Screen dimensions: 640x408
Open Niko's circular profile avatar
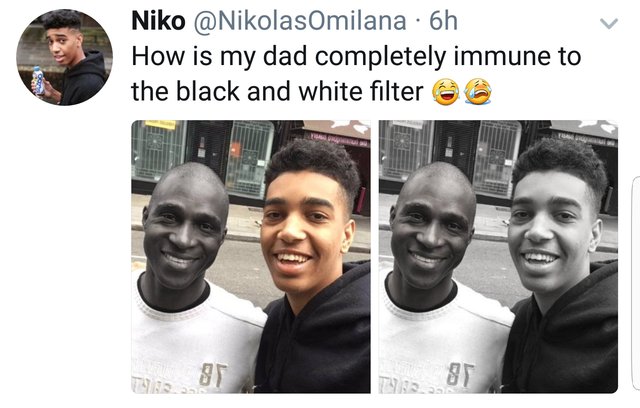(x=64, y=57)
